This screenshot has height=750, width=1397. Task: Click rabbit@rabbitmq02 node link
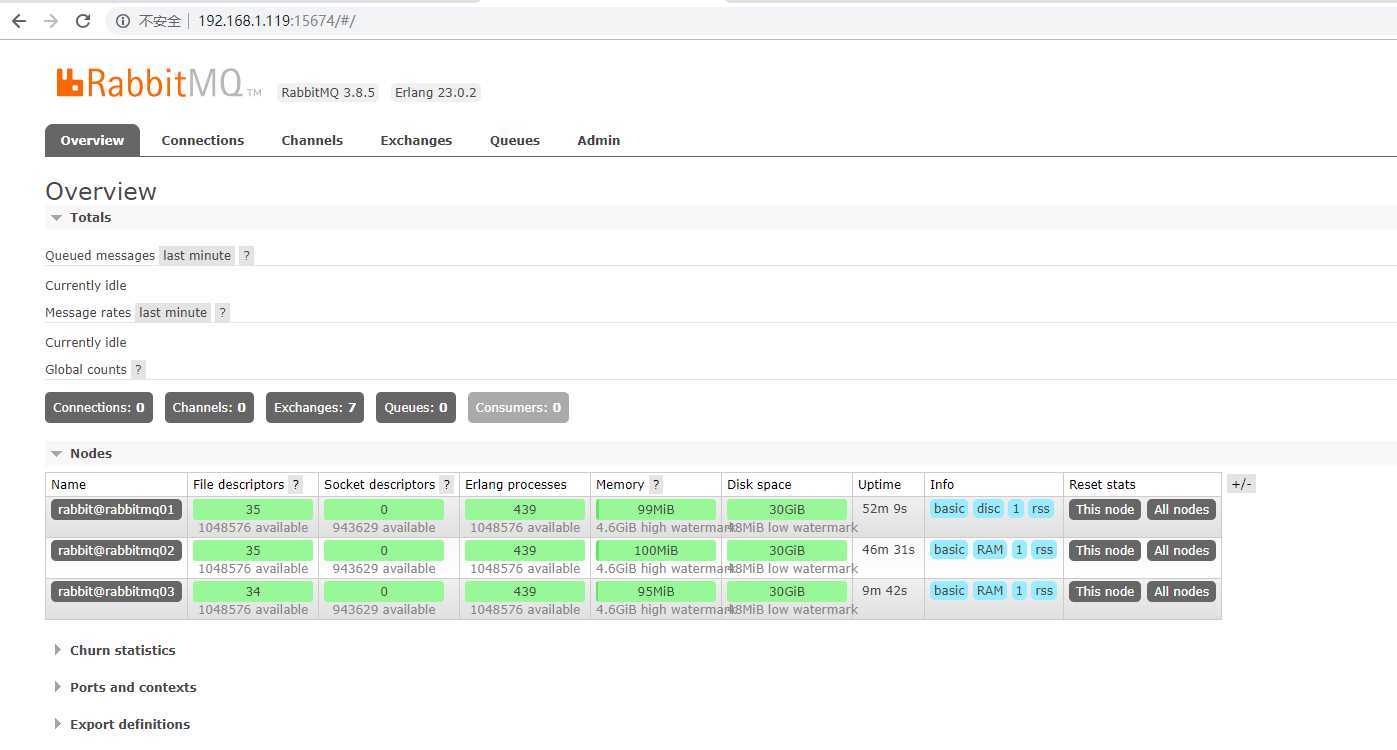116,551
